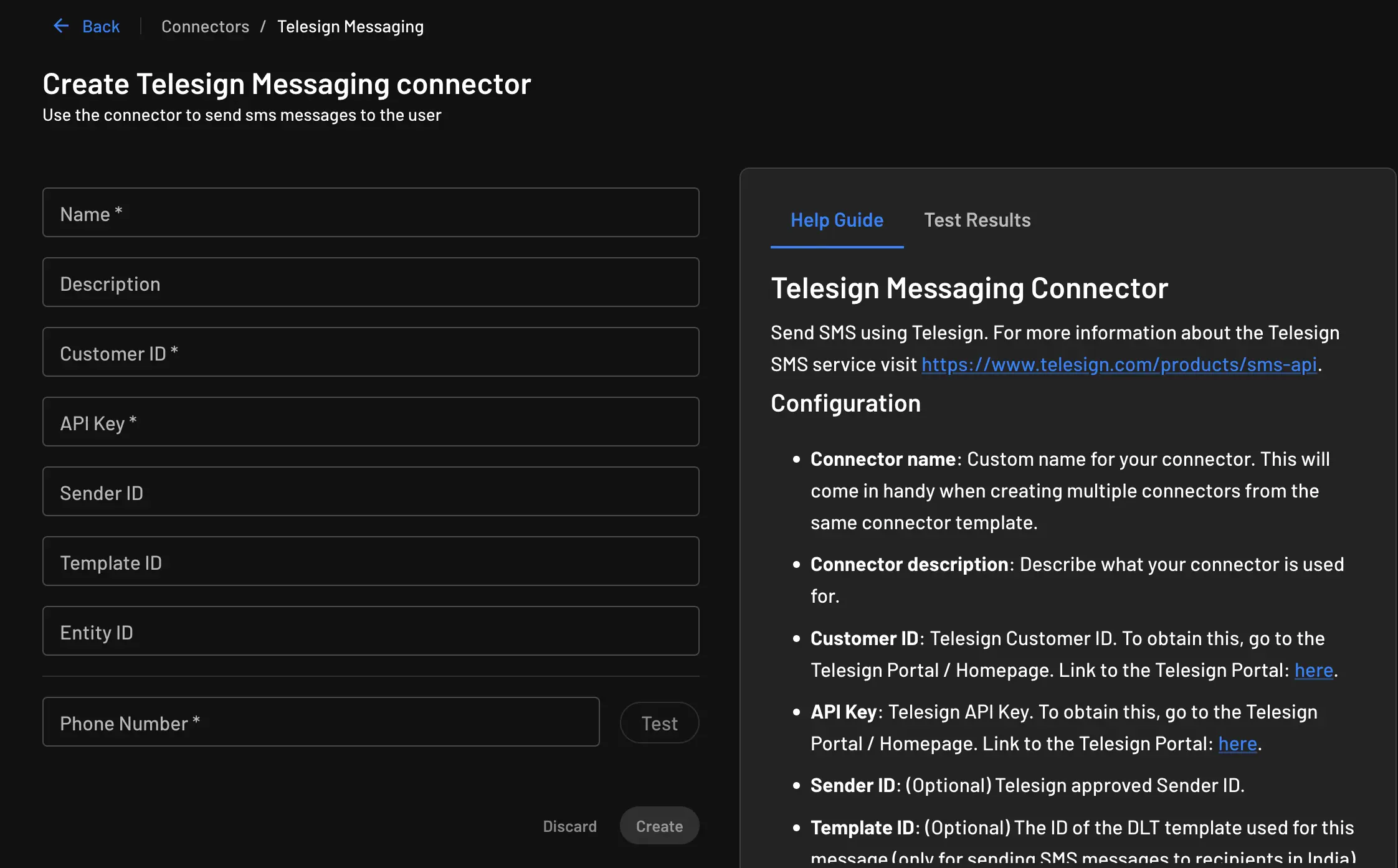Viewport: 1398px width, 868px height.
Task: Switch to the Test Results tab
Action: [x=976, y=220]
